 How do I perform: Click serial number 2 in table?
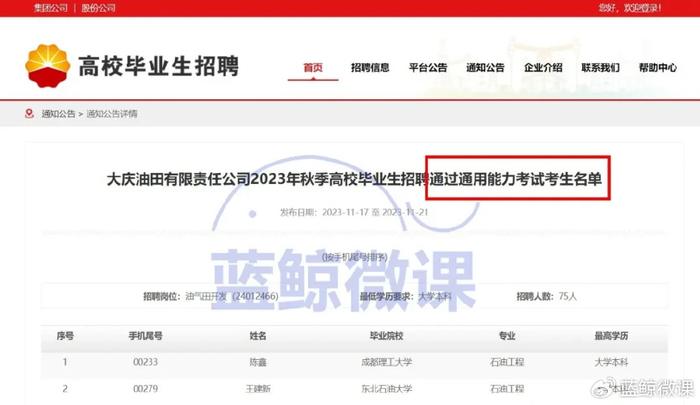click(x=65, y=389)
